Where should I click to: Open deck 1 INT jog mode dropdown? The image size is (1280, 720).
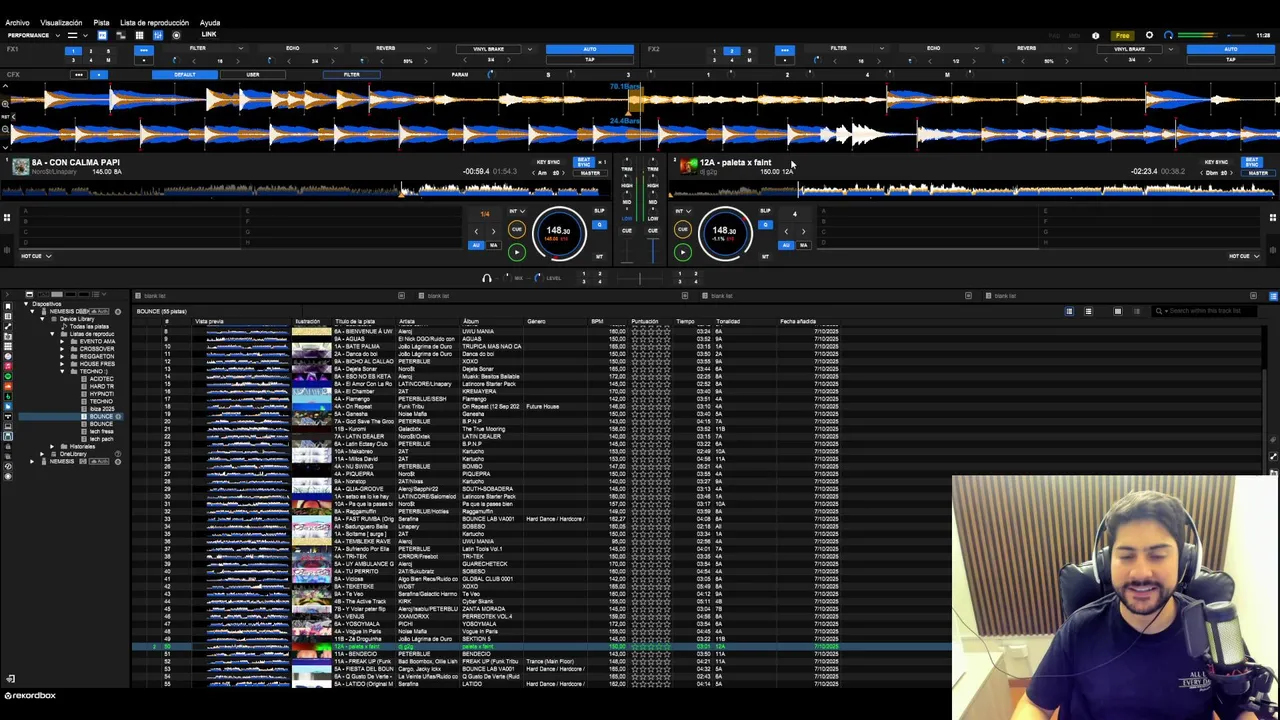pos(517,211)
